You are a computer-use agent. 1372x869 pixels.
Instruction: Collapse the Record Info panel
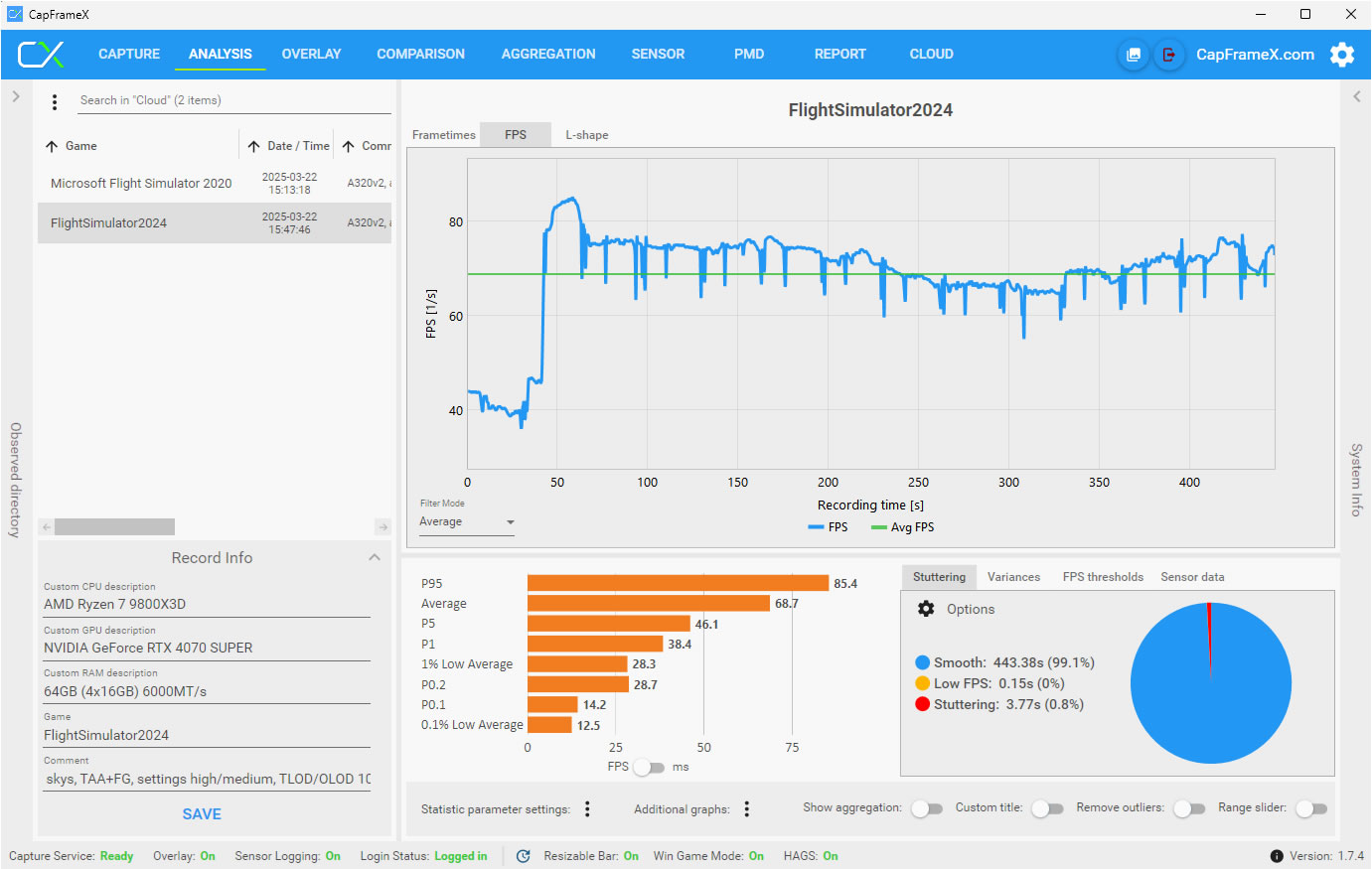pyautogui.click(x=375, y=557)
